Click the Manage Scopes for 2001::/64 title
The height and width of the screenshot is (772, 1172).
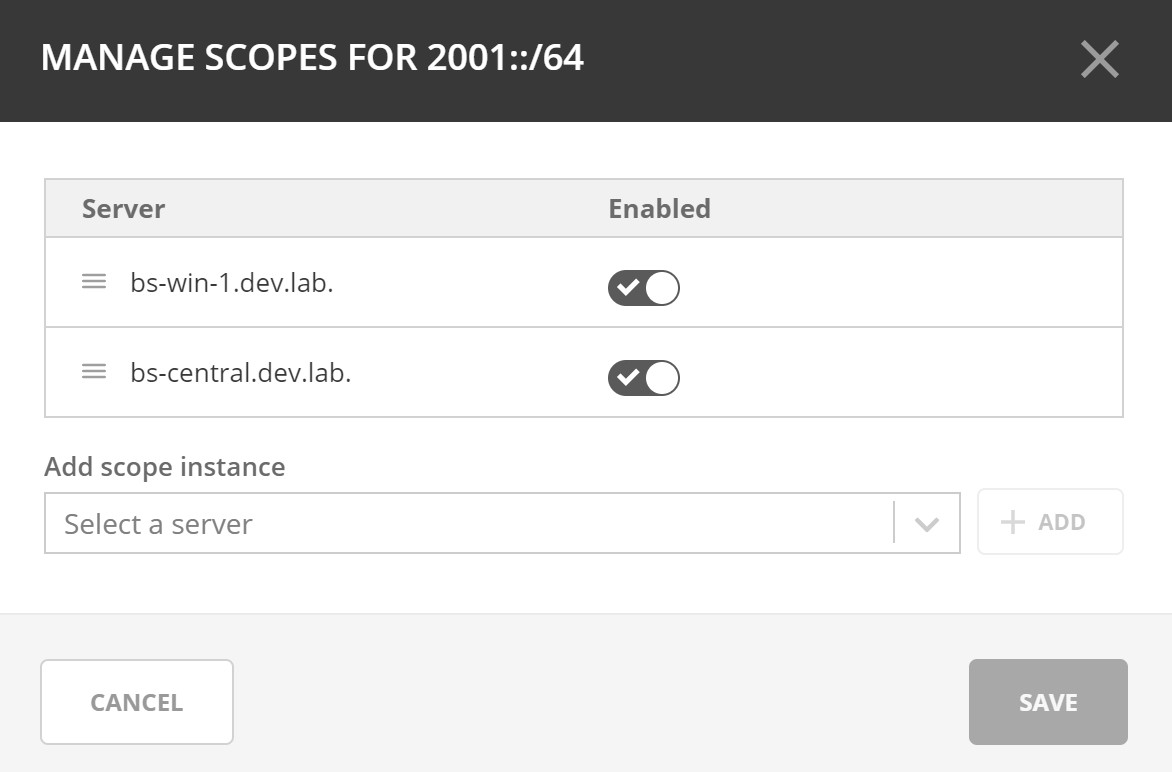pos(312,58)
